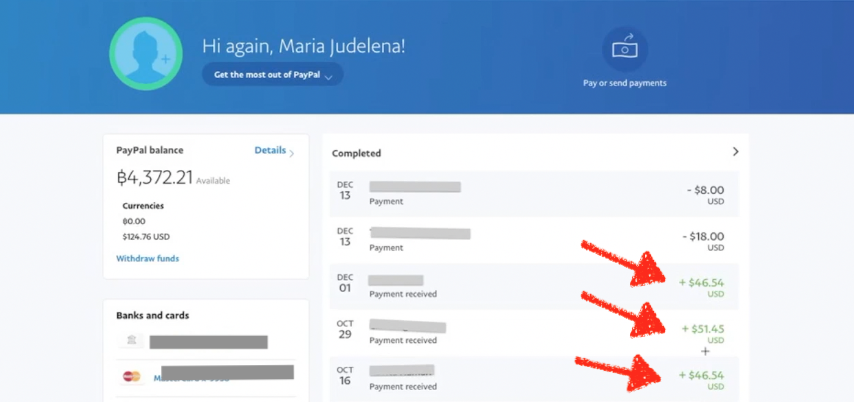Click the PayPal balance heading

(150, 150)
